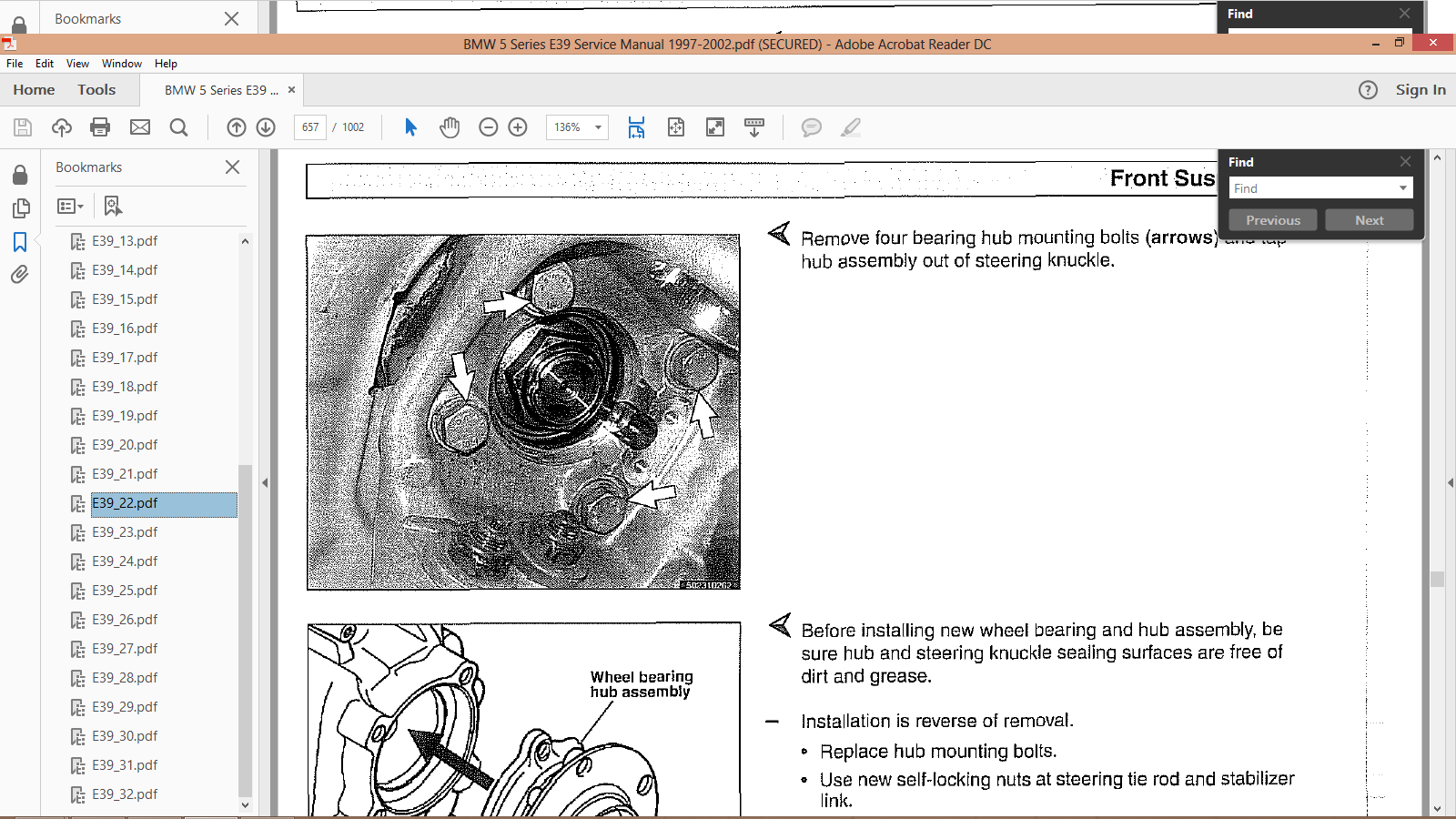Open the security lock panel
Image resolution: width=1456 pixels, height=819 pixels.
[20, 174]
